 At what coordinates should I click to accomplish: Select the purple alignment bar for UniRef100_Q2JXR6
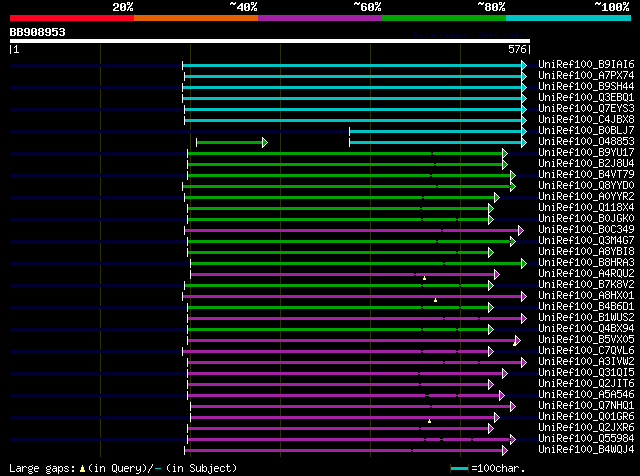338,429
